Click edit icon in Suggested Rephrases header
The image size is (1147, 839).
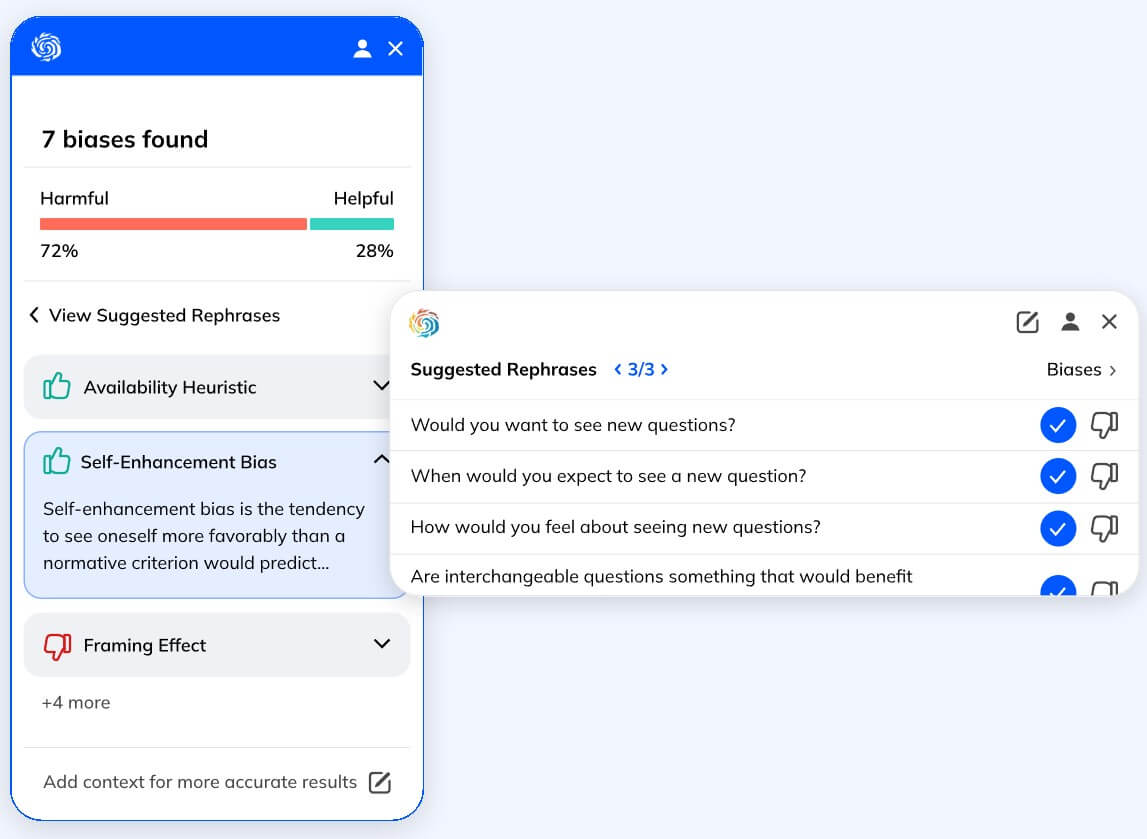tap(1027, 322)
